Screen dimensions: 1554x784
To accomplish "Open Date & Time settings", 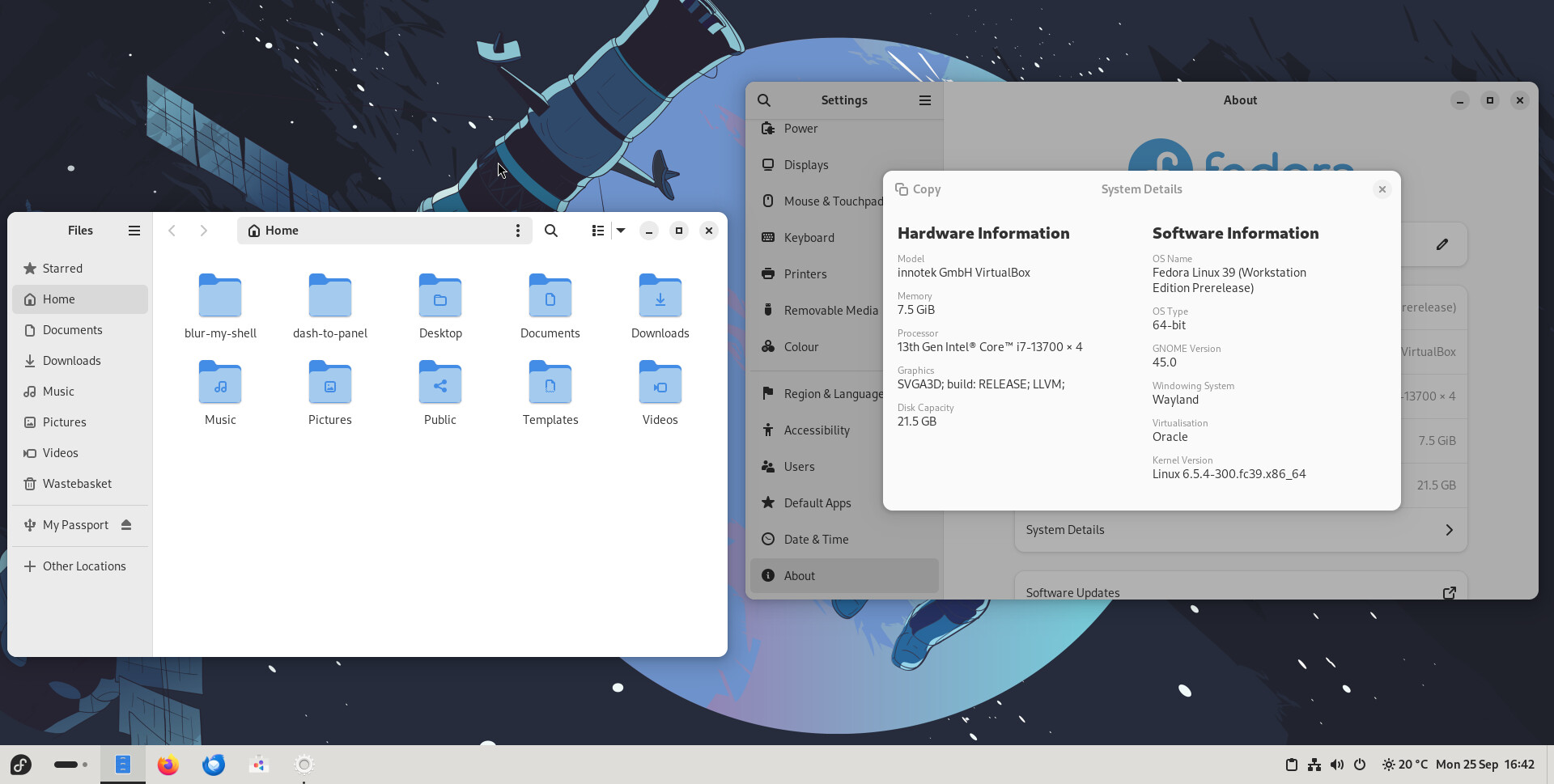I will point(844,540).
